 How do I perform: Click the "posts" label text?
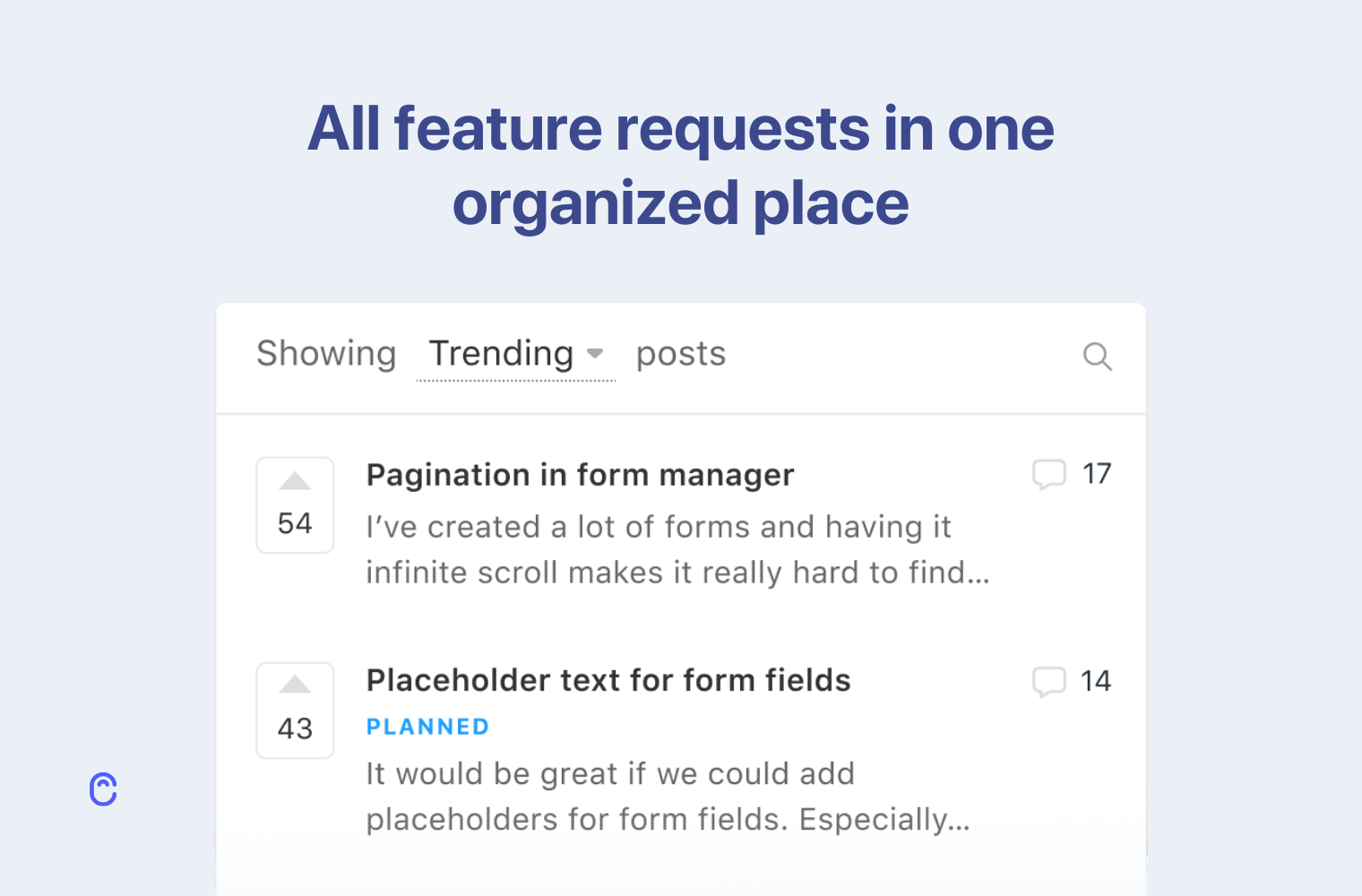pyautogui.click(x=681, y=354)
